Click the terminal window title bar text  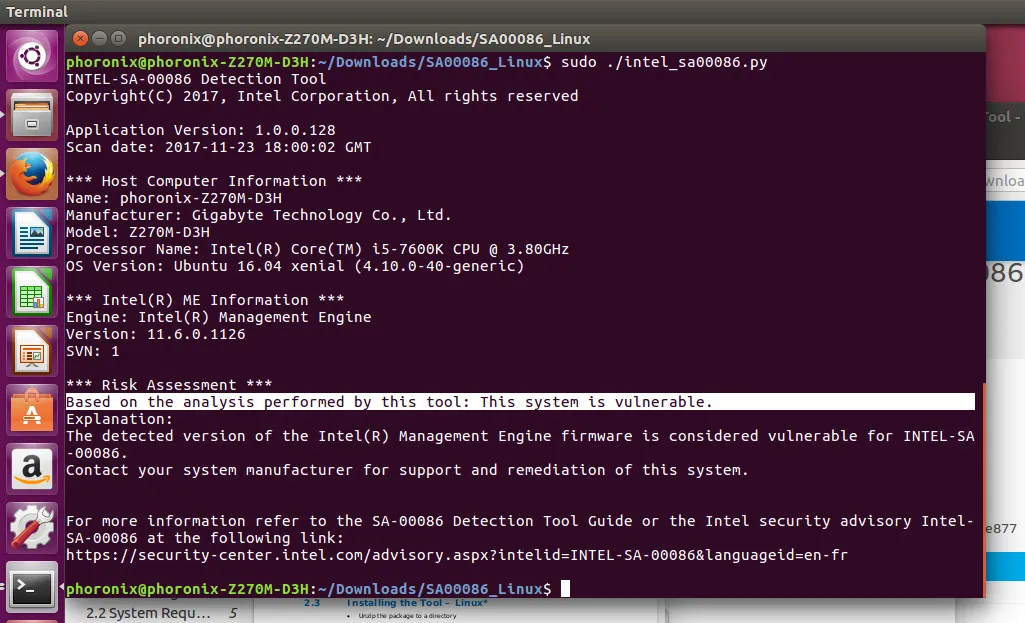(364, 39)
